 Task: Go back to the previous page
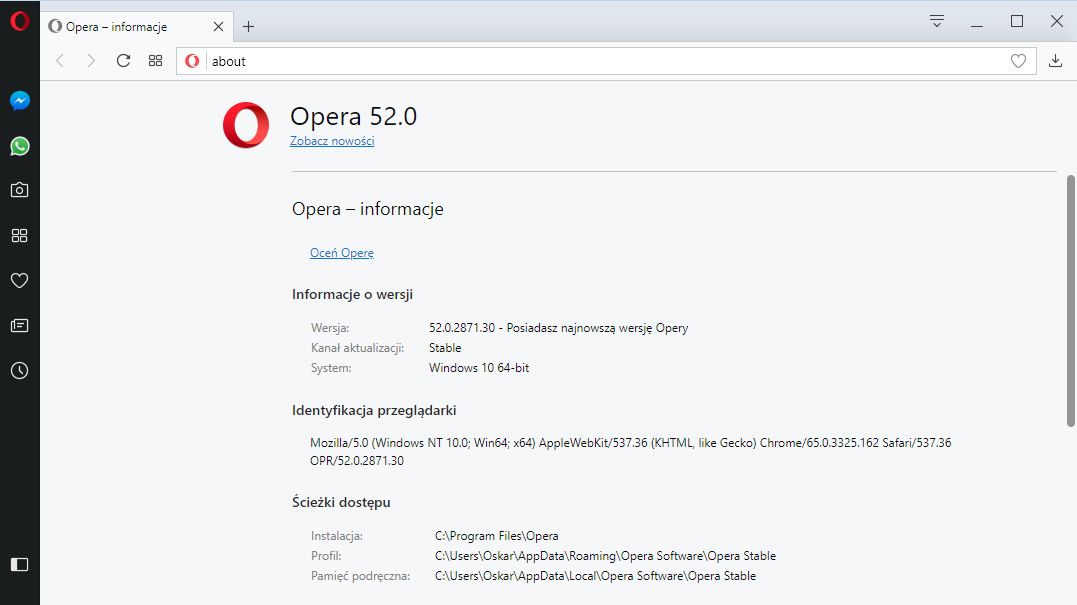[x=60, y=61]
